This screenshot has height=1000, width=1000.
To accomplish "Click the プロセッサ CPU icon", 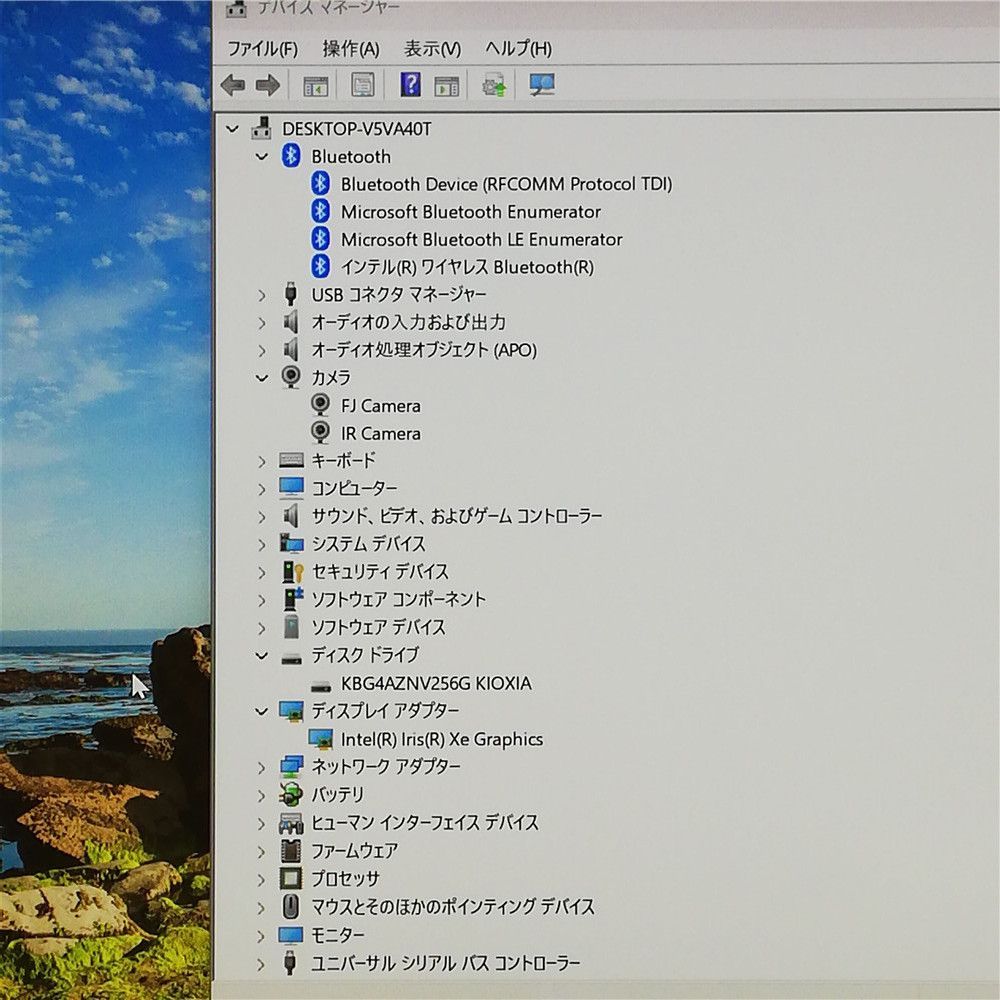I will click(x=291, y=878).
